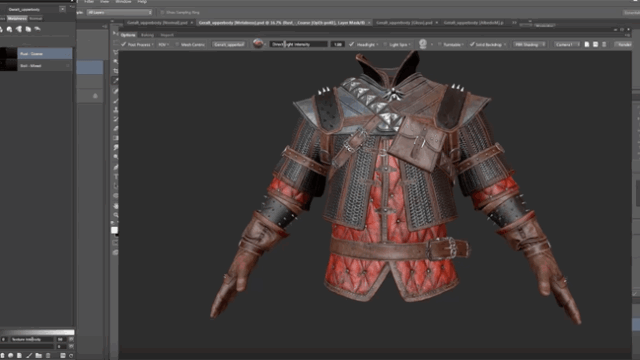Switch to the Baking tab
Screen dimensions: 640x360
tap(147, 35)
